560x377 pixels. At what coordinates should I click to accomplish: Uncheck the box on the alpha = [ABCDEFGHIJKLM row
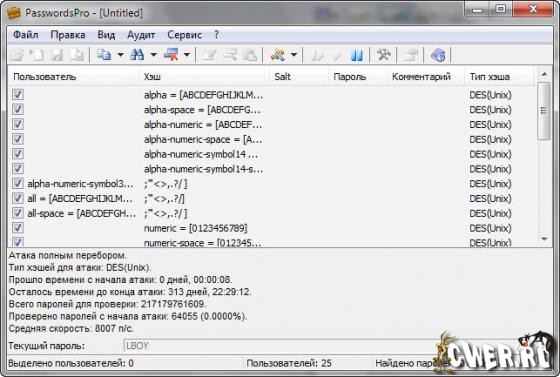18,94
